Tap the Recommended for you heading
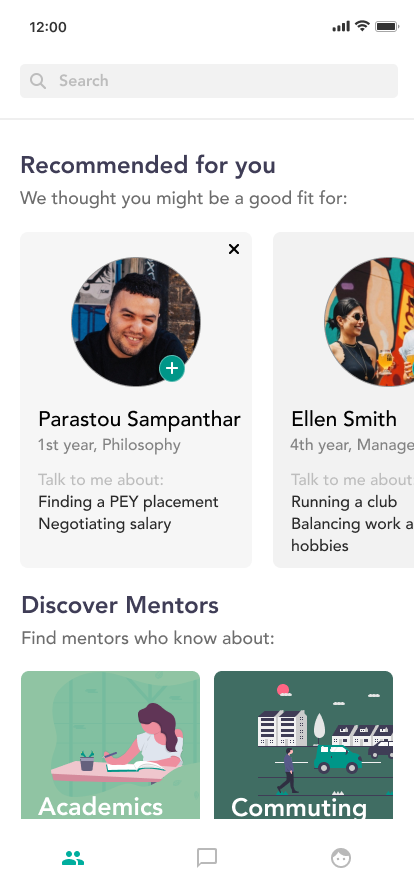The width and height of the screenshot is (414, 896). pos(148,165)
